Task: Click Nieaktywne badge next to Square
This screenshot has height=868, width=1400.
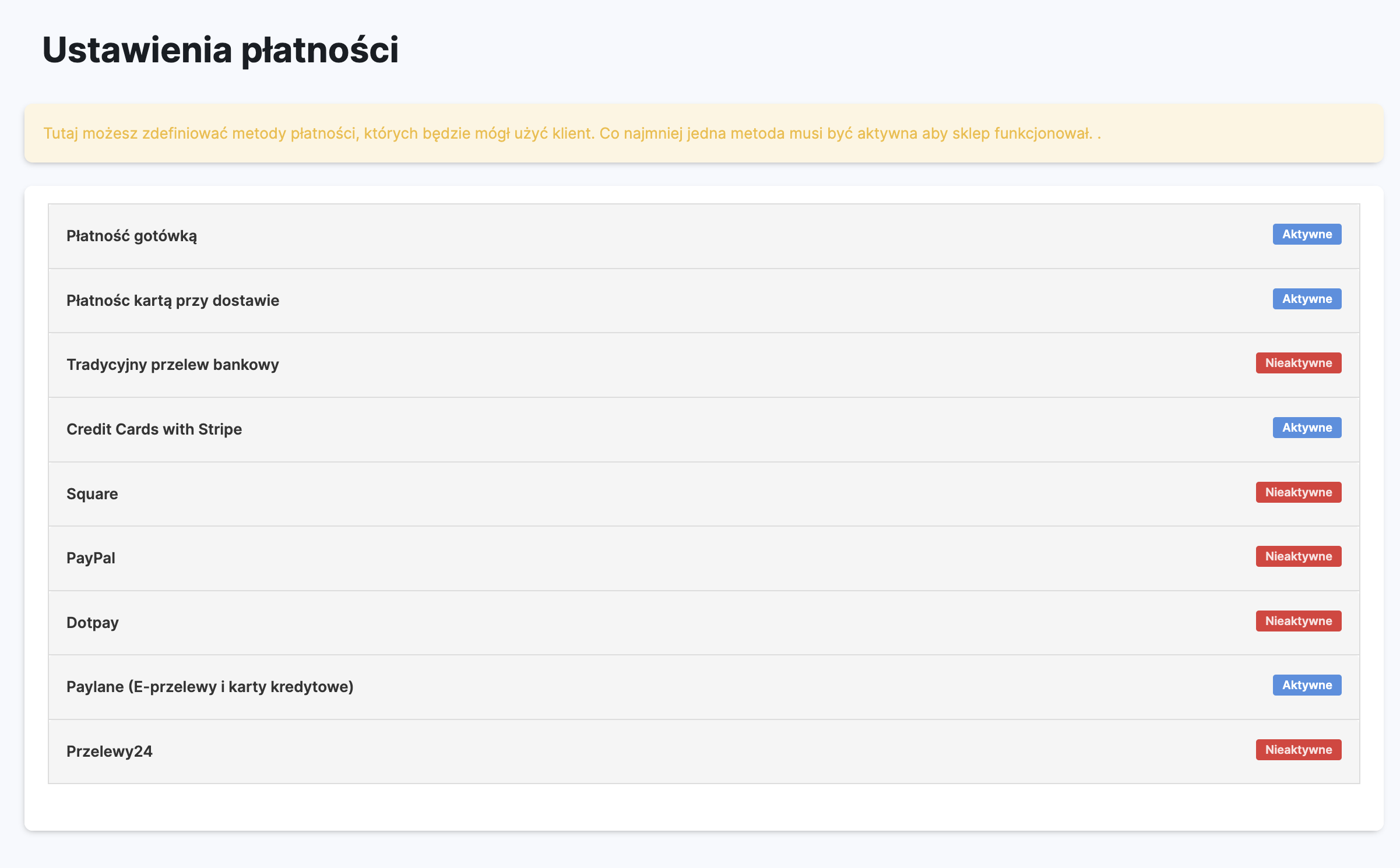Action: click(x=1299, y=492)
